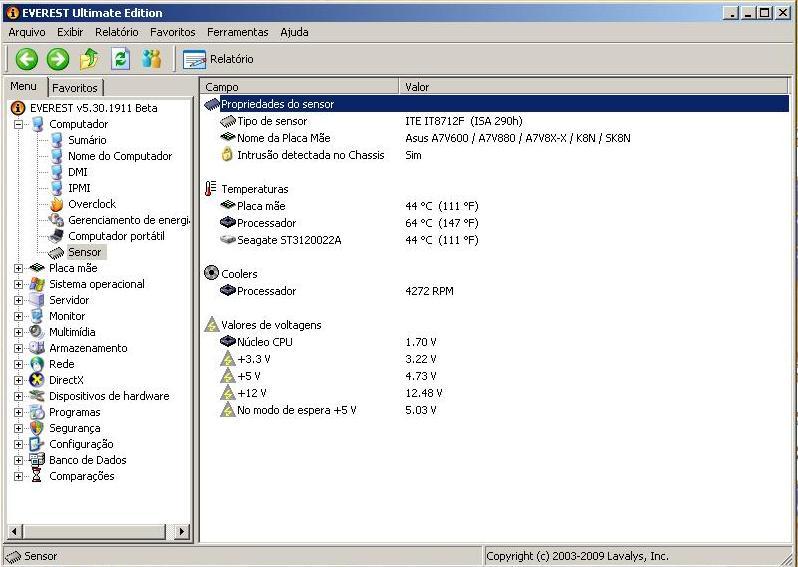Select Gerenciamento de energia in the tree
Image resolution: width=798 pixels, height=567 pixels.
pyautogui.click(x=129, y=220)
